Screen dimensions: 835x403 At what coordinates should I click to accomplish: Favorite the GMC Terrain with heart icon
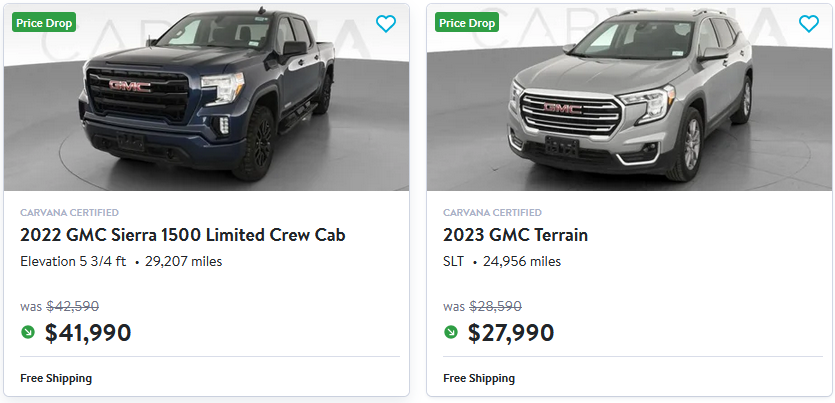click(x=809, y=24)
